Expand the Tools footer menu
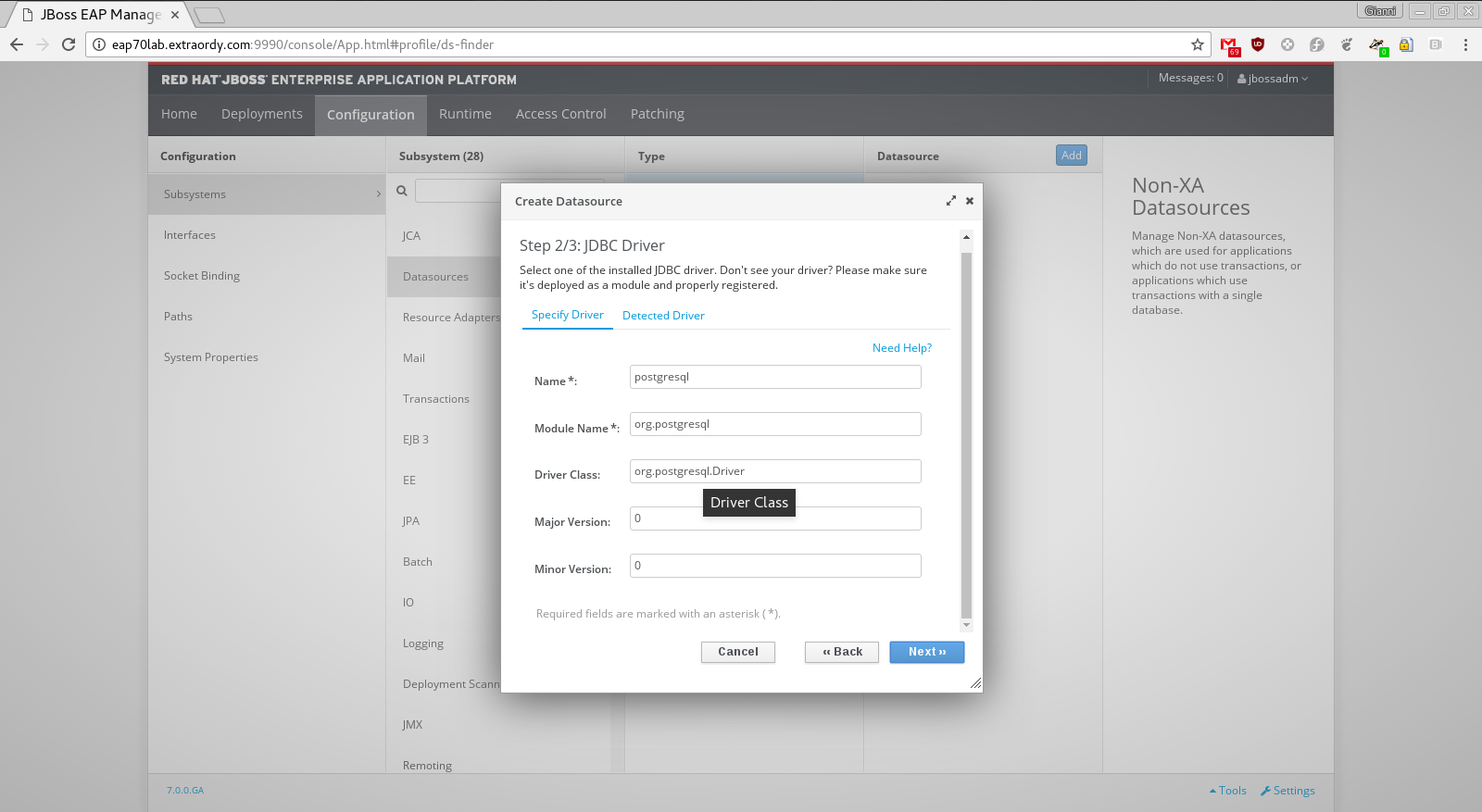 tap(1228, 791)
